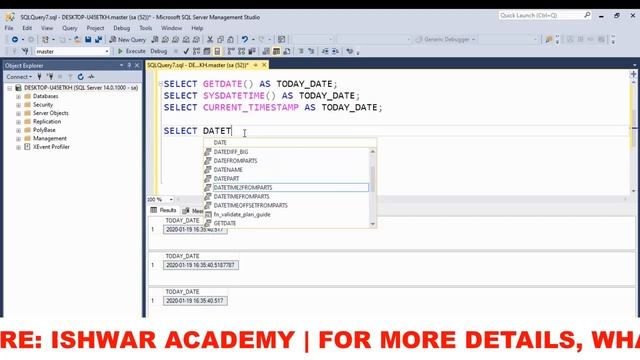Select DATETIMEOFFSETFROMPARTS in the IntelliSense list
The image size is (640, 360).
click(x=251, y=205)
